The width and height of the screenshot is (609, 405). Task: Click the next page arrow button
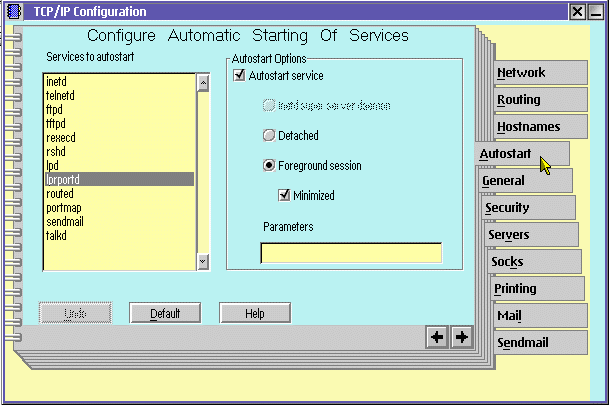[x=461, y=338]
